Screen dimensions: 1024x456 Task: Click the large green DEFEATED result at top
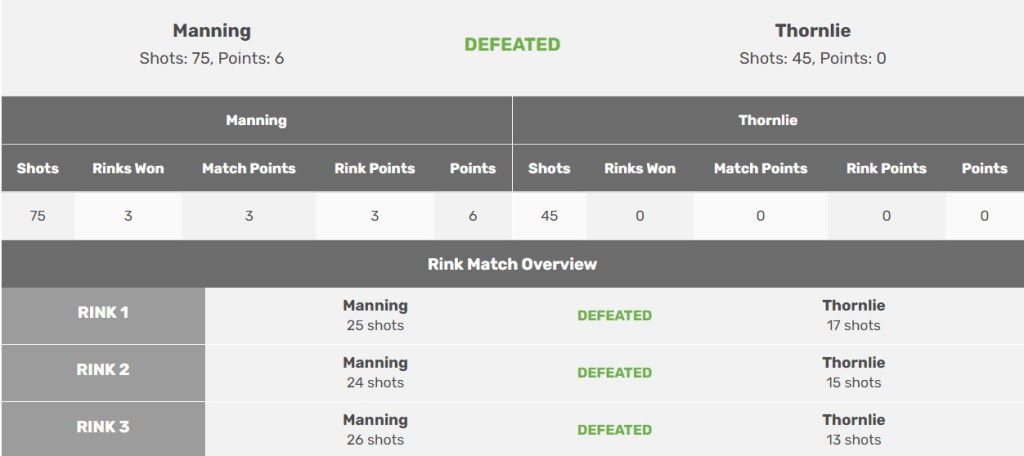coord(512,44)
